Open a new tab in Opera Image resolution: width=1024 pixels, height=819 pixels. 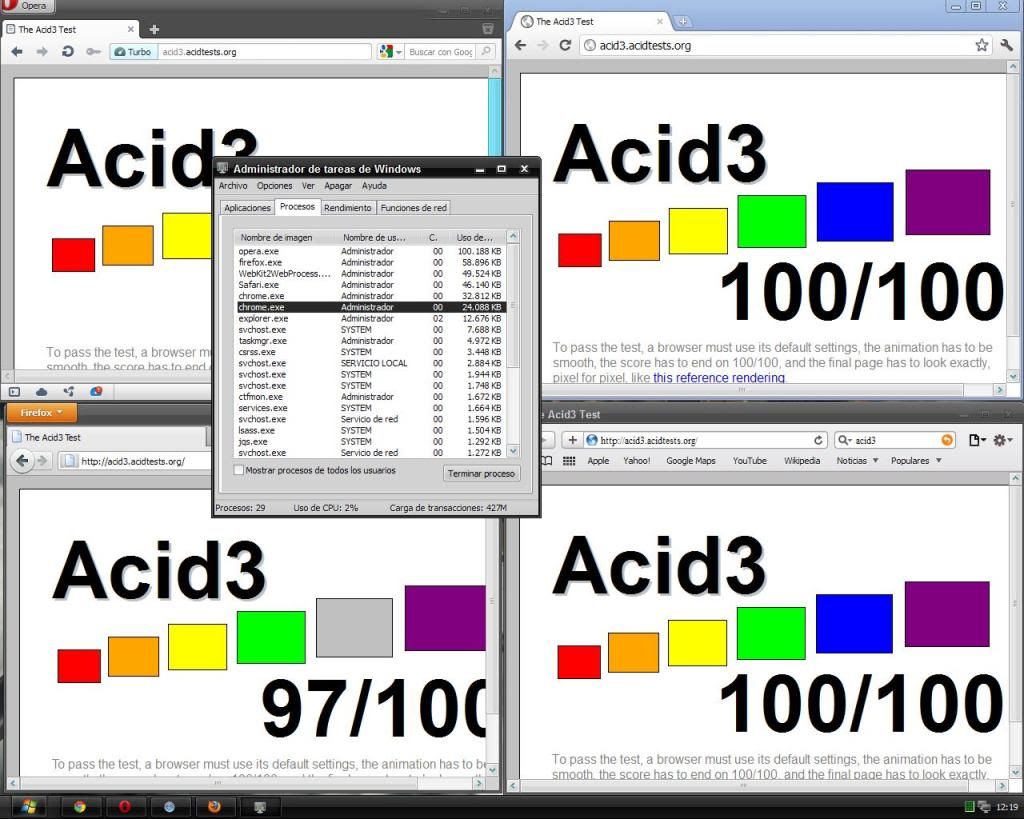pos(154,29)
